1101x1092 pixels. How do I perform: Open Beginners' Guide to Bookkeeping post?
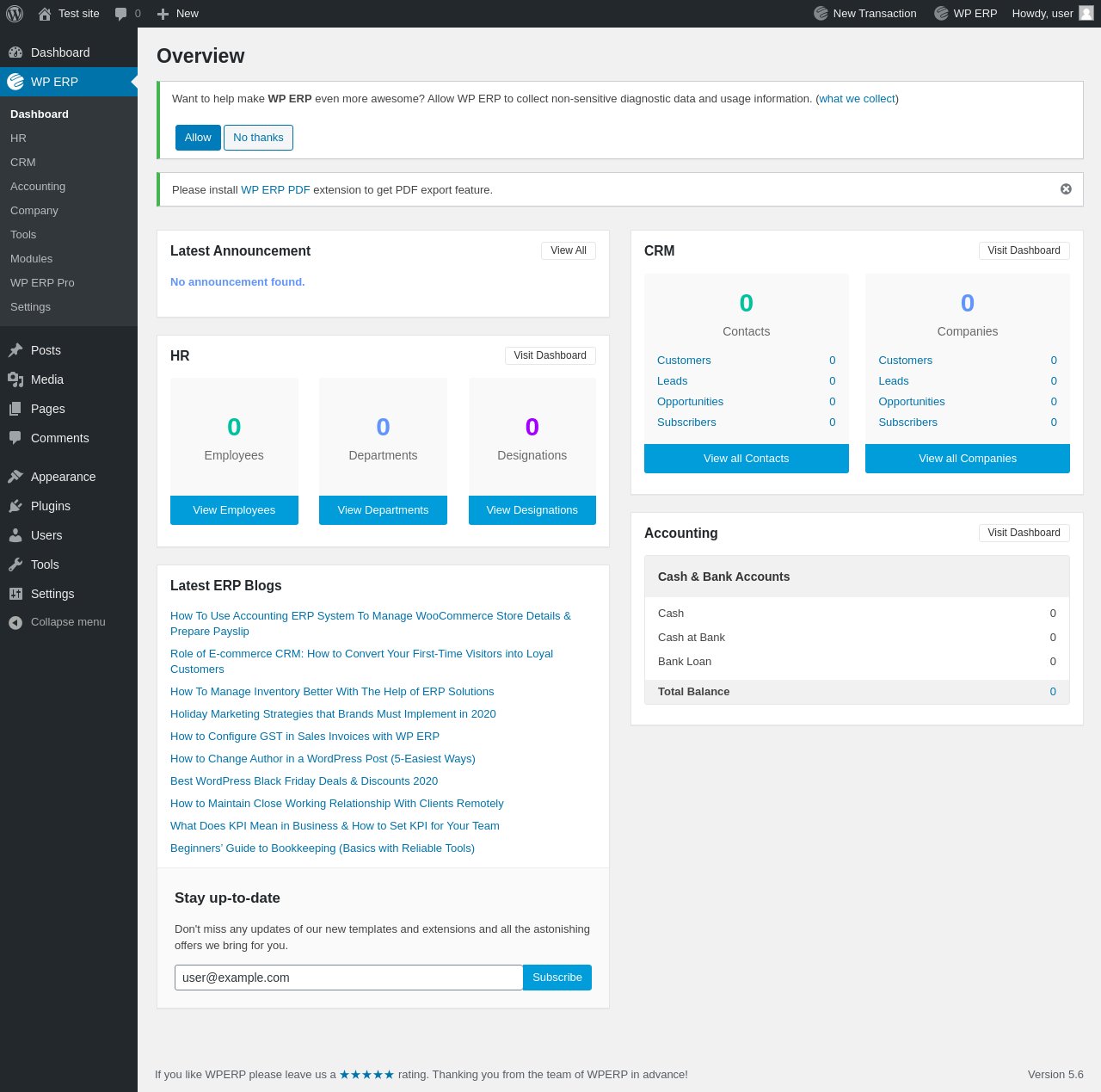click(323, 848)
